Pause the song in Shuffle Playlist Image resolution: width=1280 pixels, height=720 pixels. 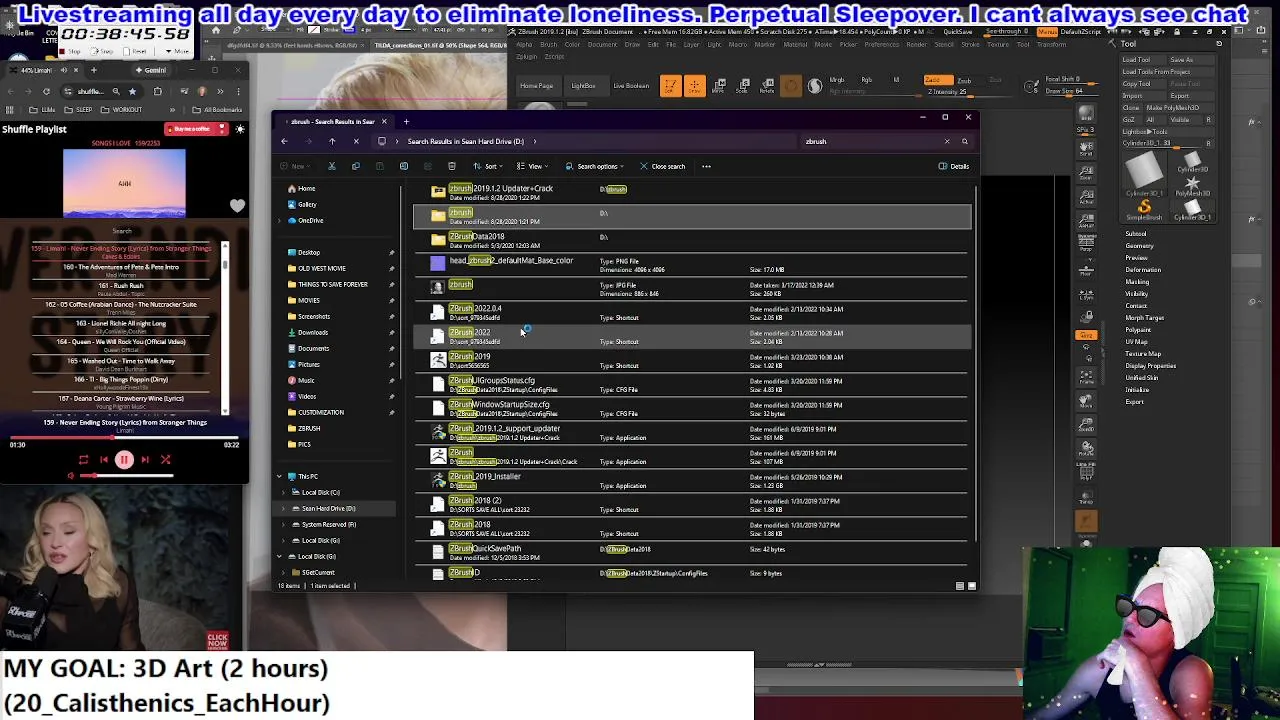(x=124, y=460)
